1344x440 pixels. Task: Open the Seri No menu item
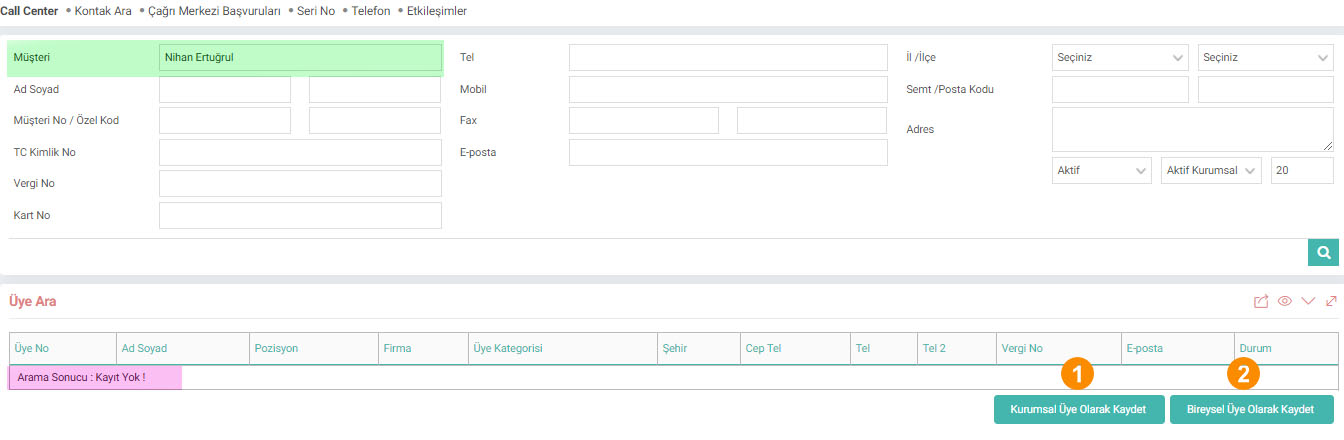[x=316, y=11]
